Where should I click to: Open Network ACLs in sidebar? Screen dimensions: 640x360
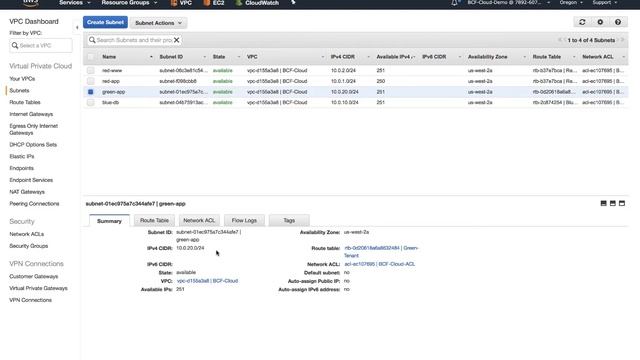[x=27, y=234]
